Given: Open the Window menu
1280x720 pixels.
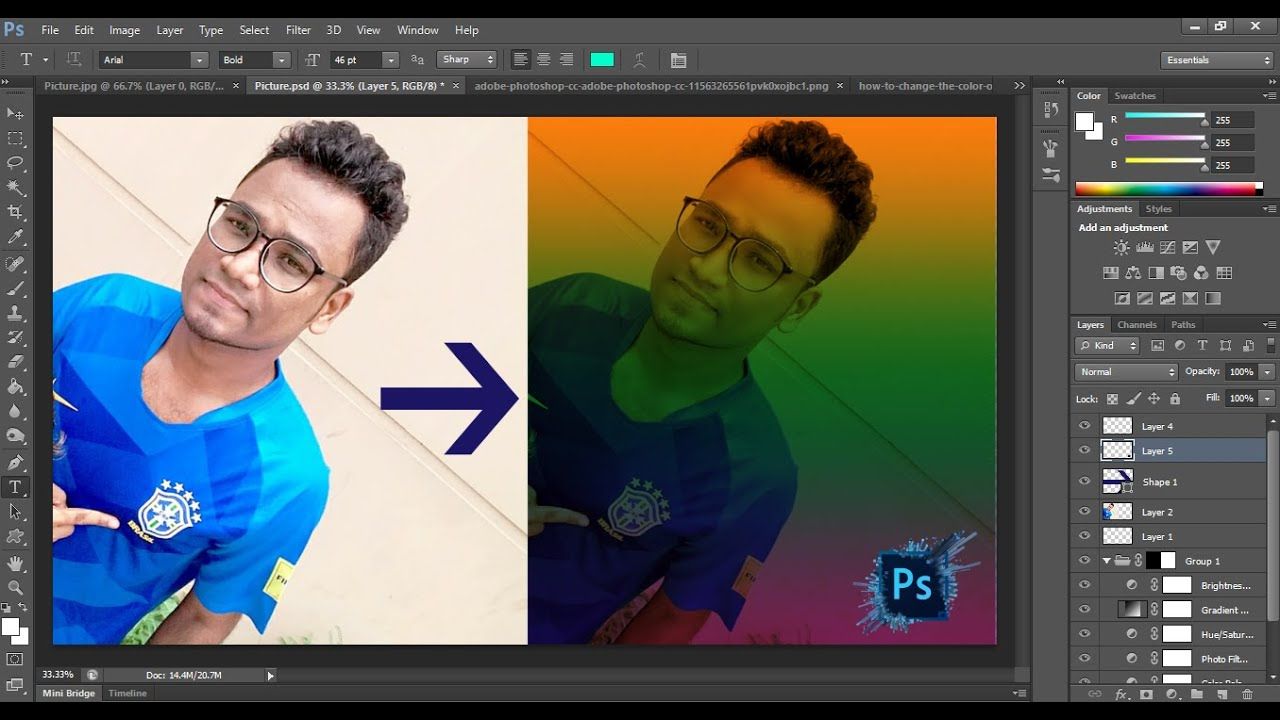Looking at the screenshot, I should click(418, 30).
